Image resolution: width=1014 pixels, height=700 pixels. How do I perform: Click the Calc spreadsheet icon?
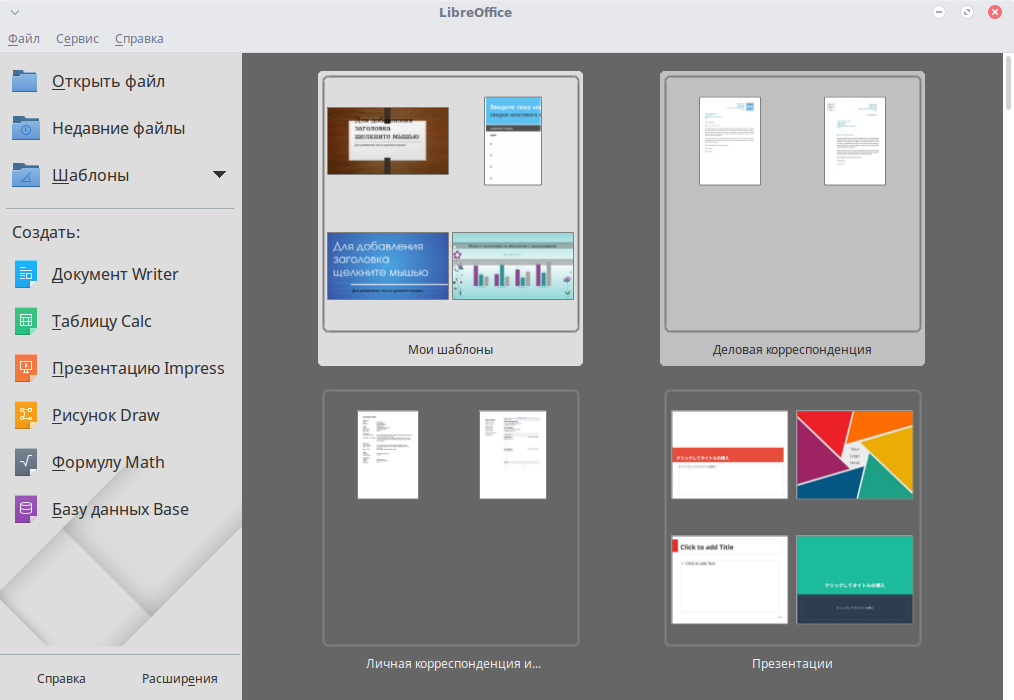point(26,322)
